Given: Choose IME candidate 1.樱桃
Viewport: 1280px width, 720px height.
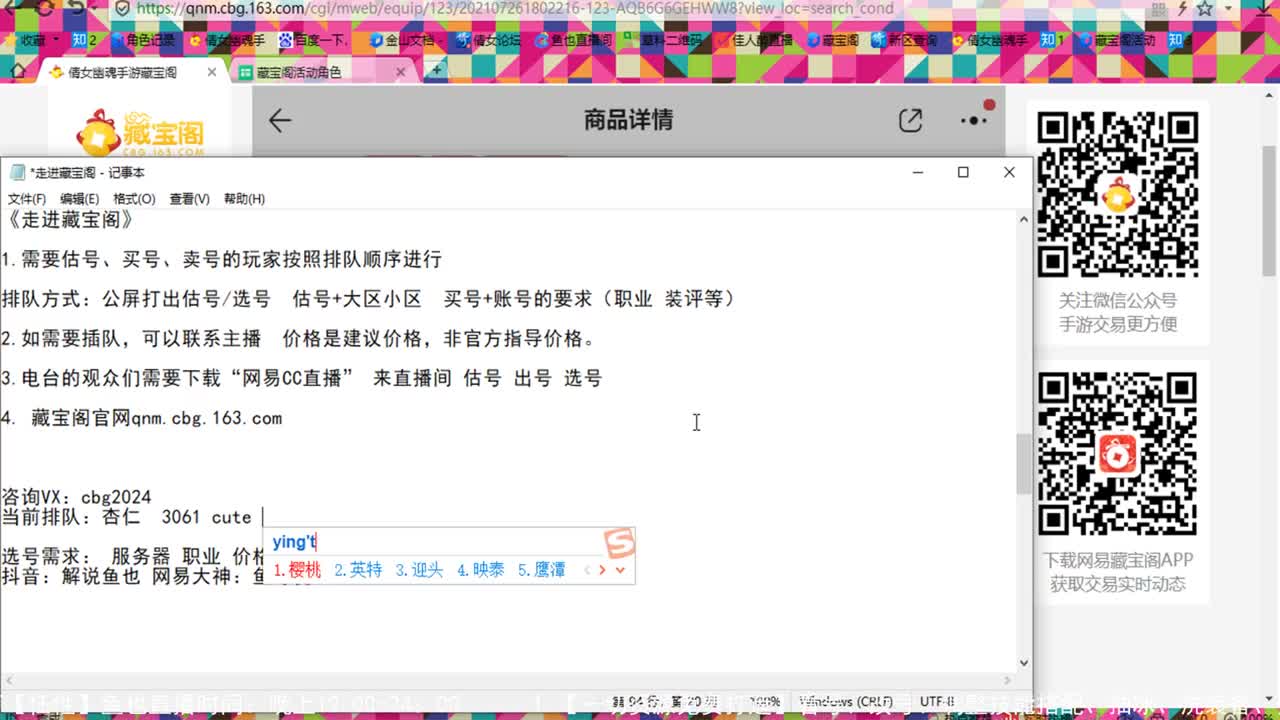Looking at the screenshot, I should (297, 570).
